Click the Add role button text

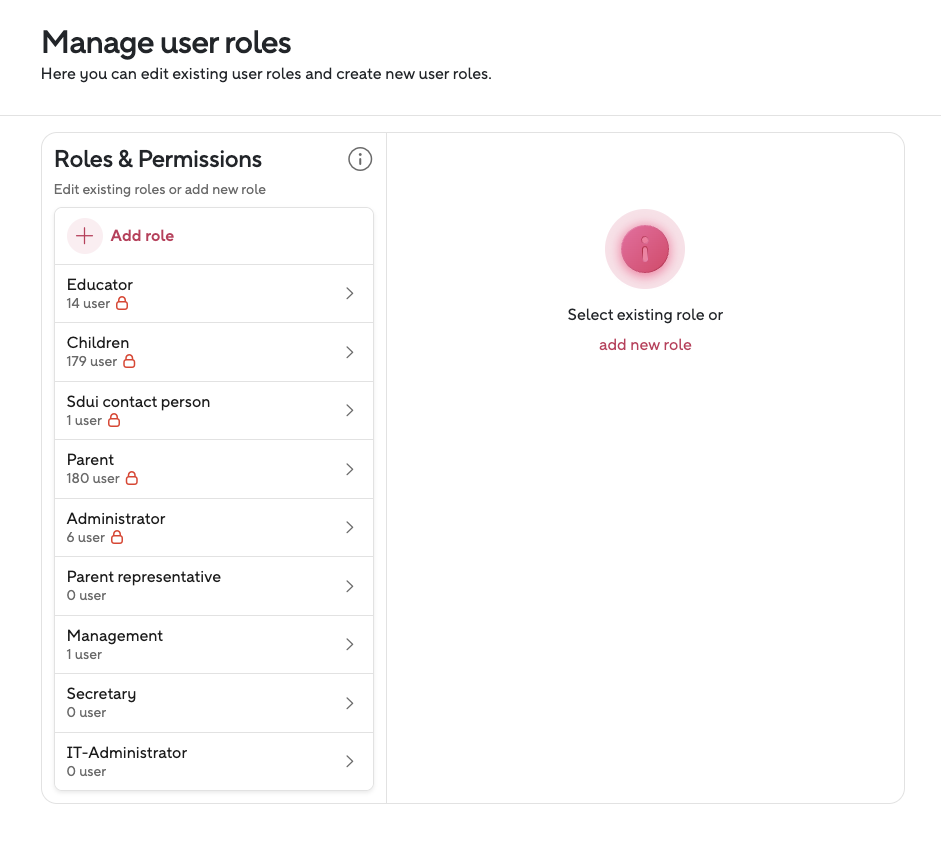142,236
